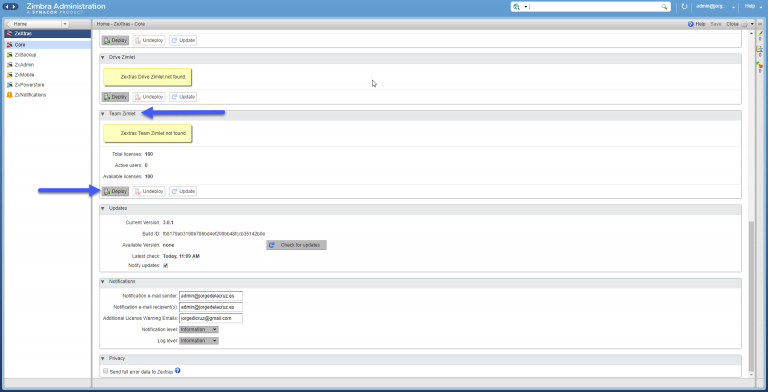
Task: Click the refresh icon in top bar
Action: [684, 7]
